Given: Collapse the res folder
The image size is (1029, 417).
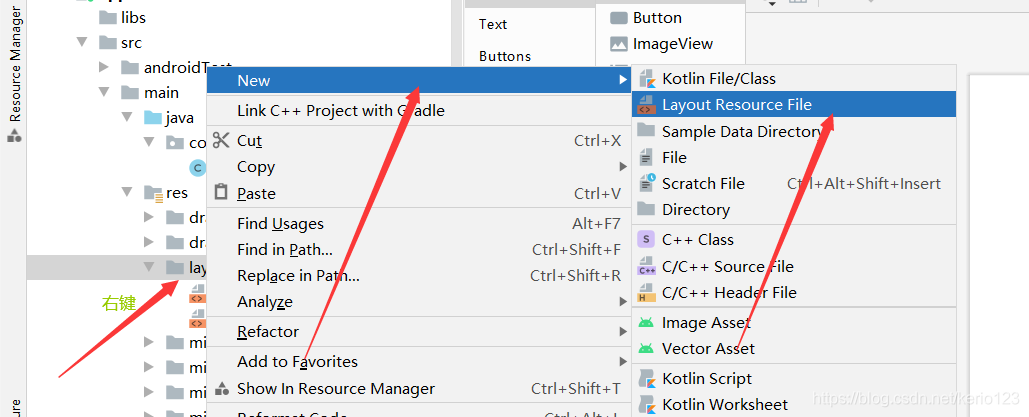Looking at the screenshot, I should (127, 192).
